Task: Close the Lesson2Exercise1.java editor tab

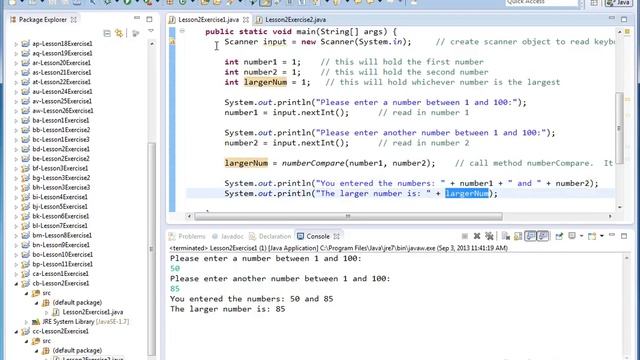Action: 246,20
